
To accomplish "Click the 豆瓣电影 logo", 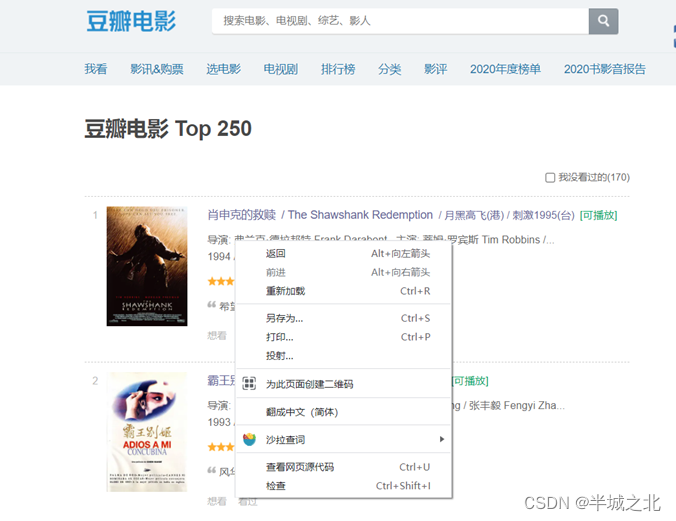I will click(131, 21).
